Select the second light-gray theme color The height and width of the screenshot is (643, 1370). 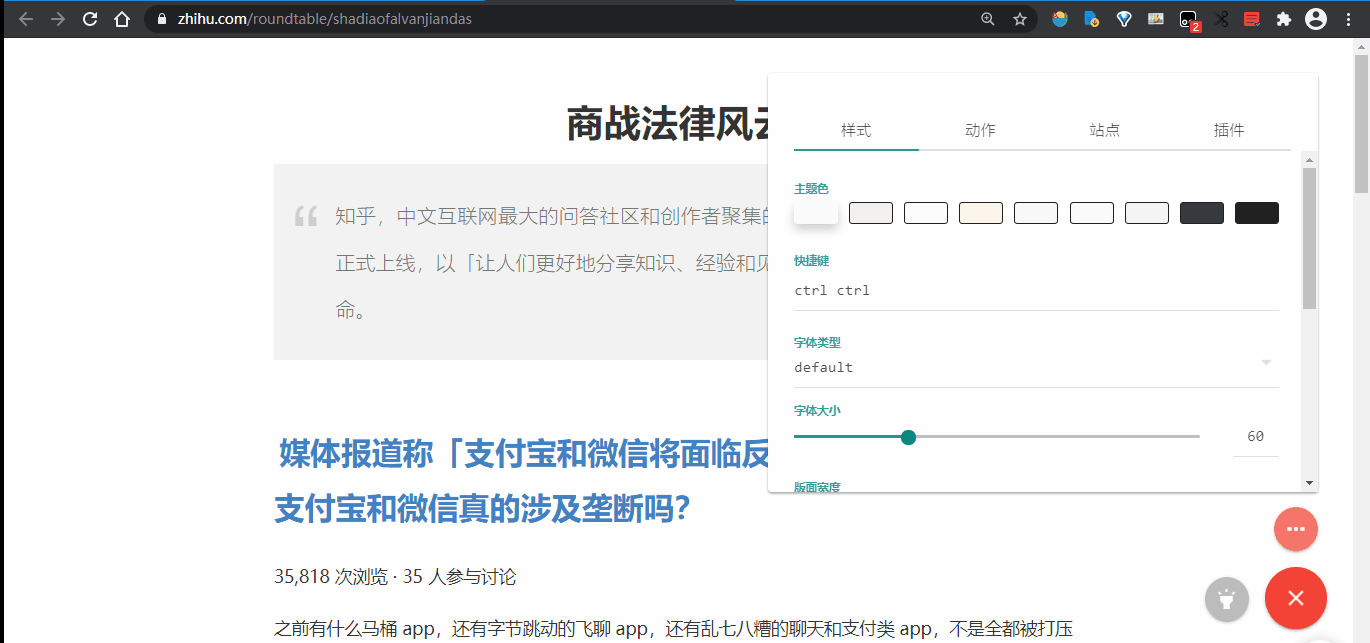[x=871, y=213]
